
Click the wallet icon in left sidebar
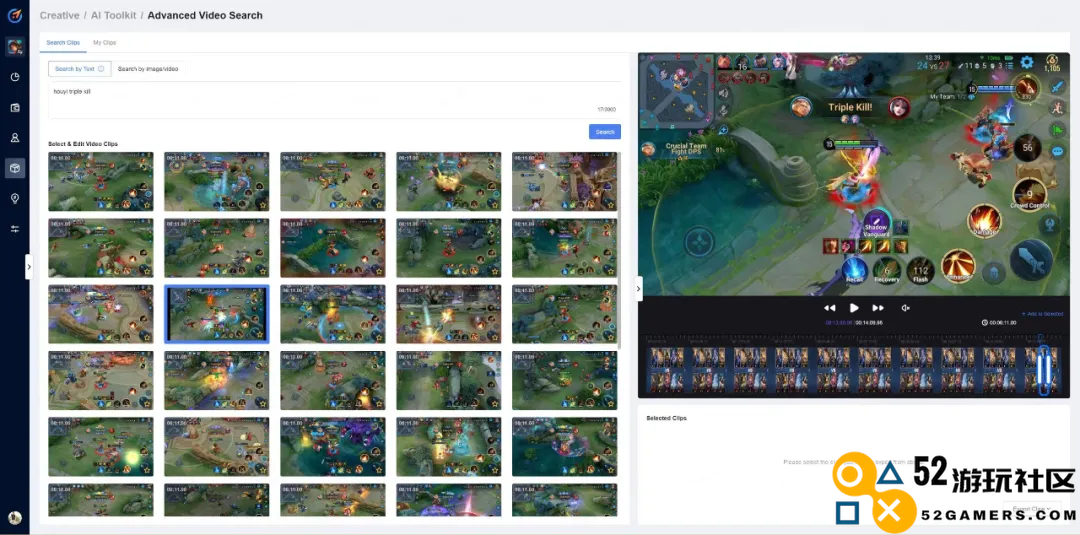click(15, 107)
